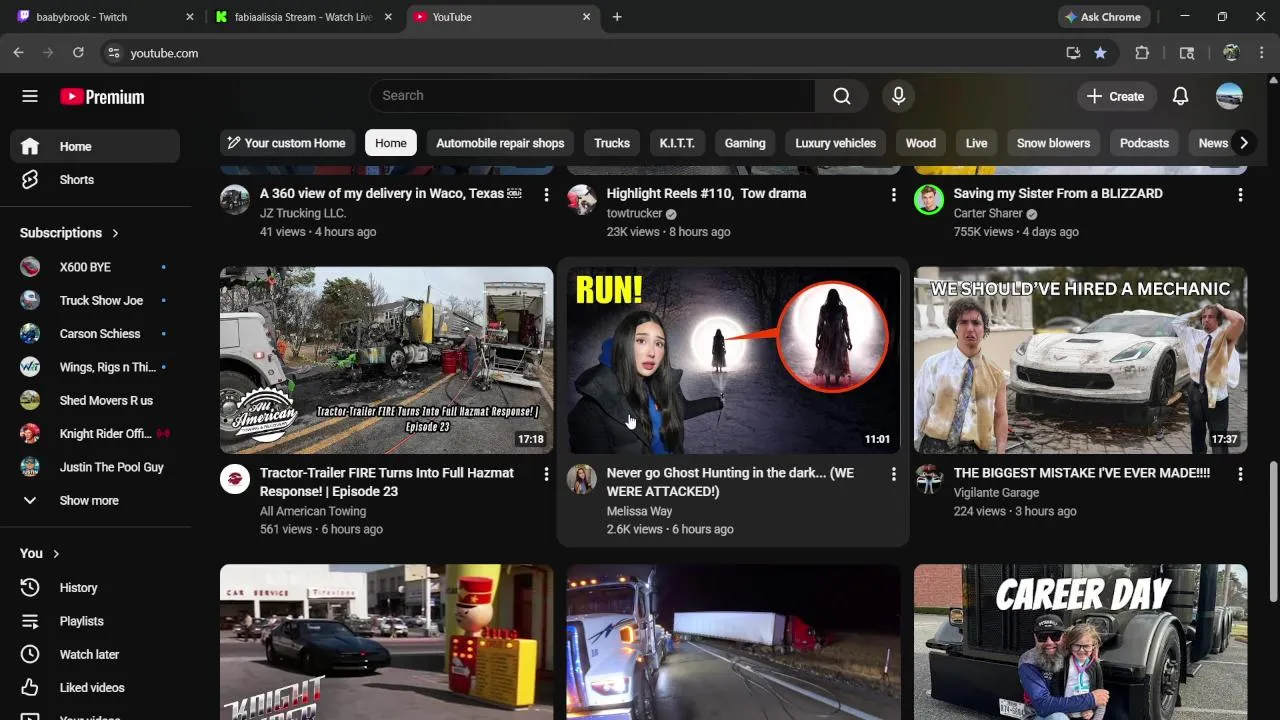1280x720 pixels.
Task: Open WE SHOULD'VE HIRED A MECHANIC thumbnail
Action: 1080,360
